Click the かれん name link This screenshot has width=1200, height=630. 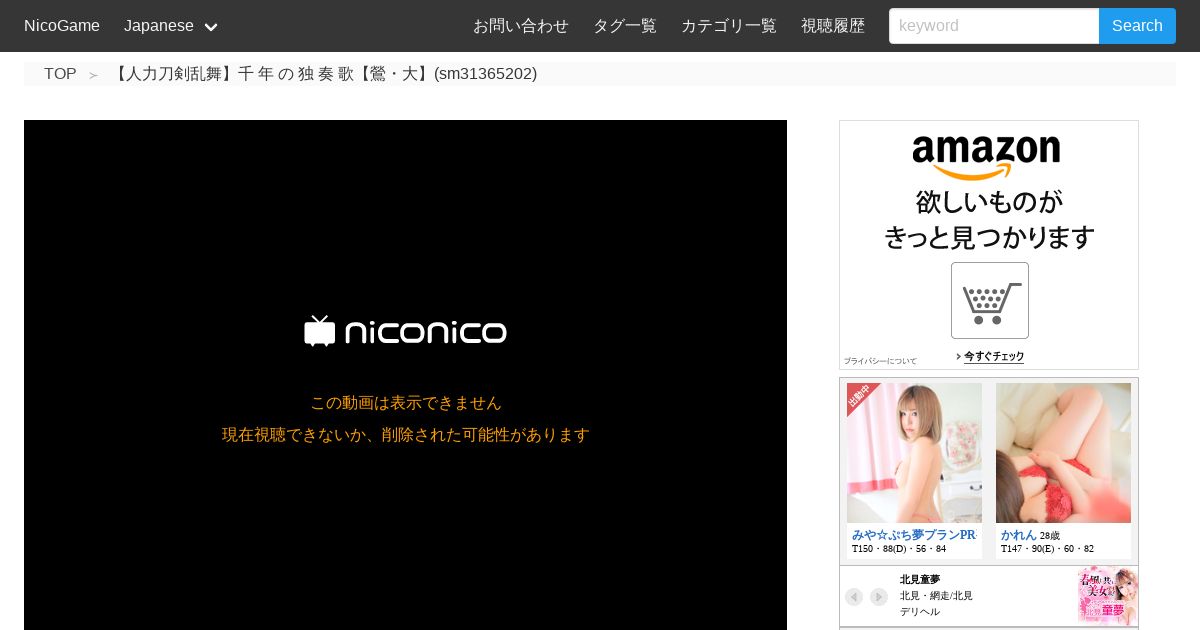[1018, 535]
